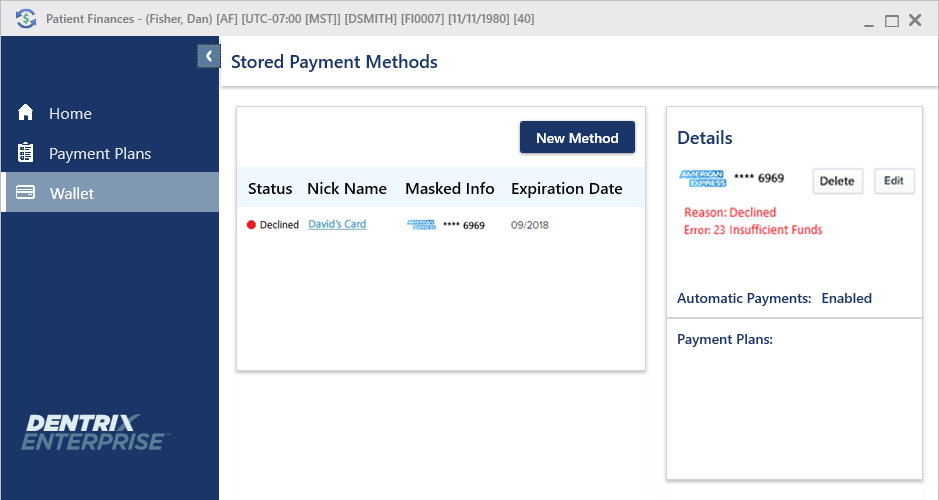
Task: Click the Dentrix Enterprise logo
Action: pos(95,432)
